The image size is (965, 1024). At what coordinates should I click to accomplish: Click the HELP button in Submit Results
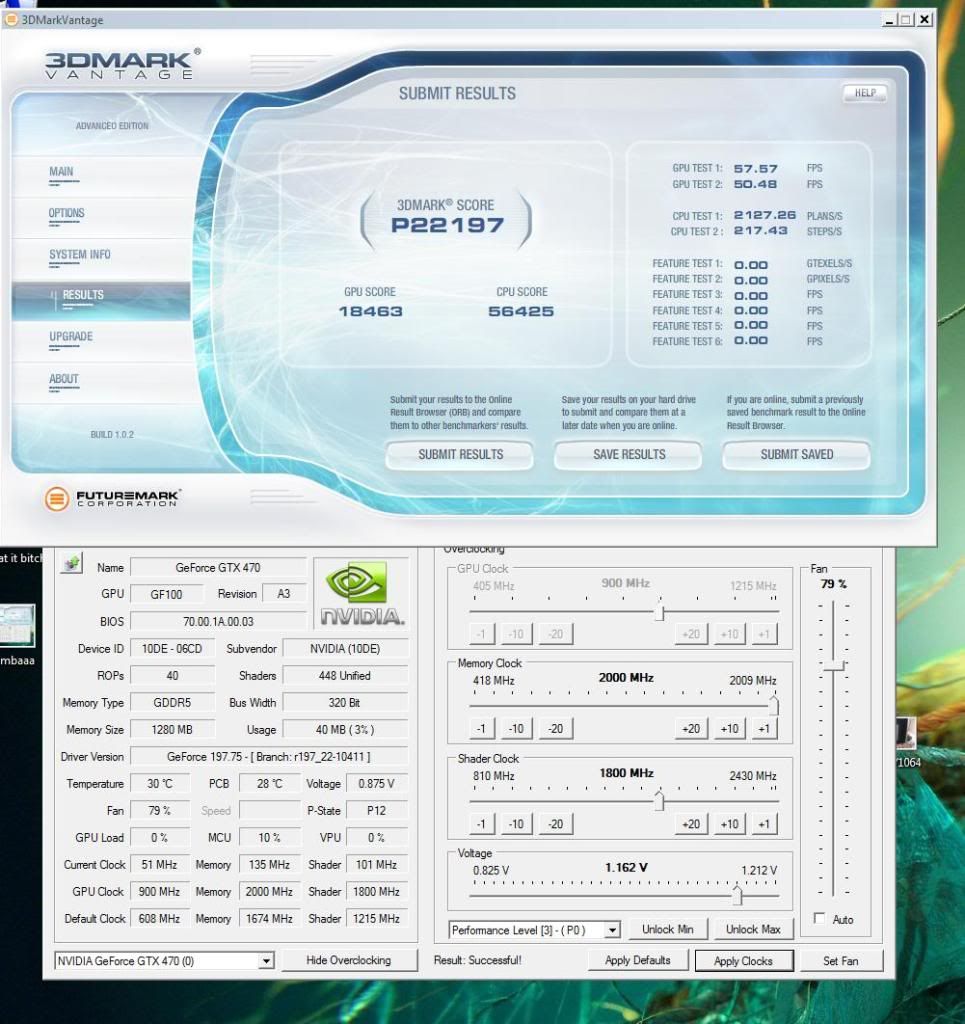click(x=865, y=93)
